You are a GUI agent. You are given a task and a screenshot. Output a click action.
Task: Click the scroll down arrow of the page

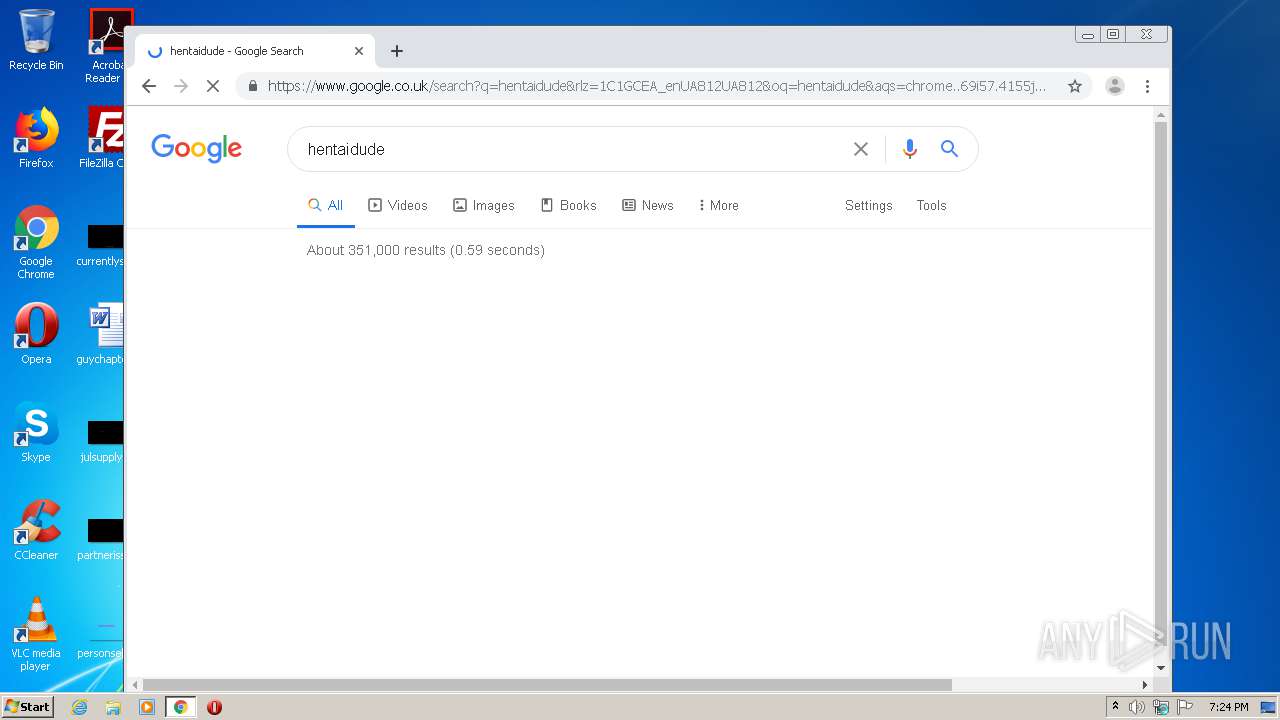click(x=1161, y=668)
